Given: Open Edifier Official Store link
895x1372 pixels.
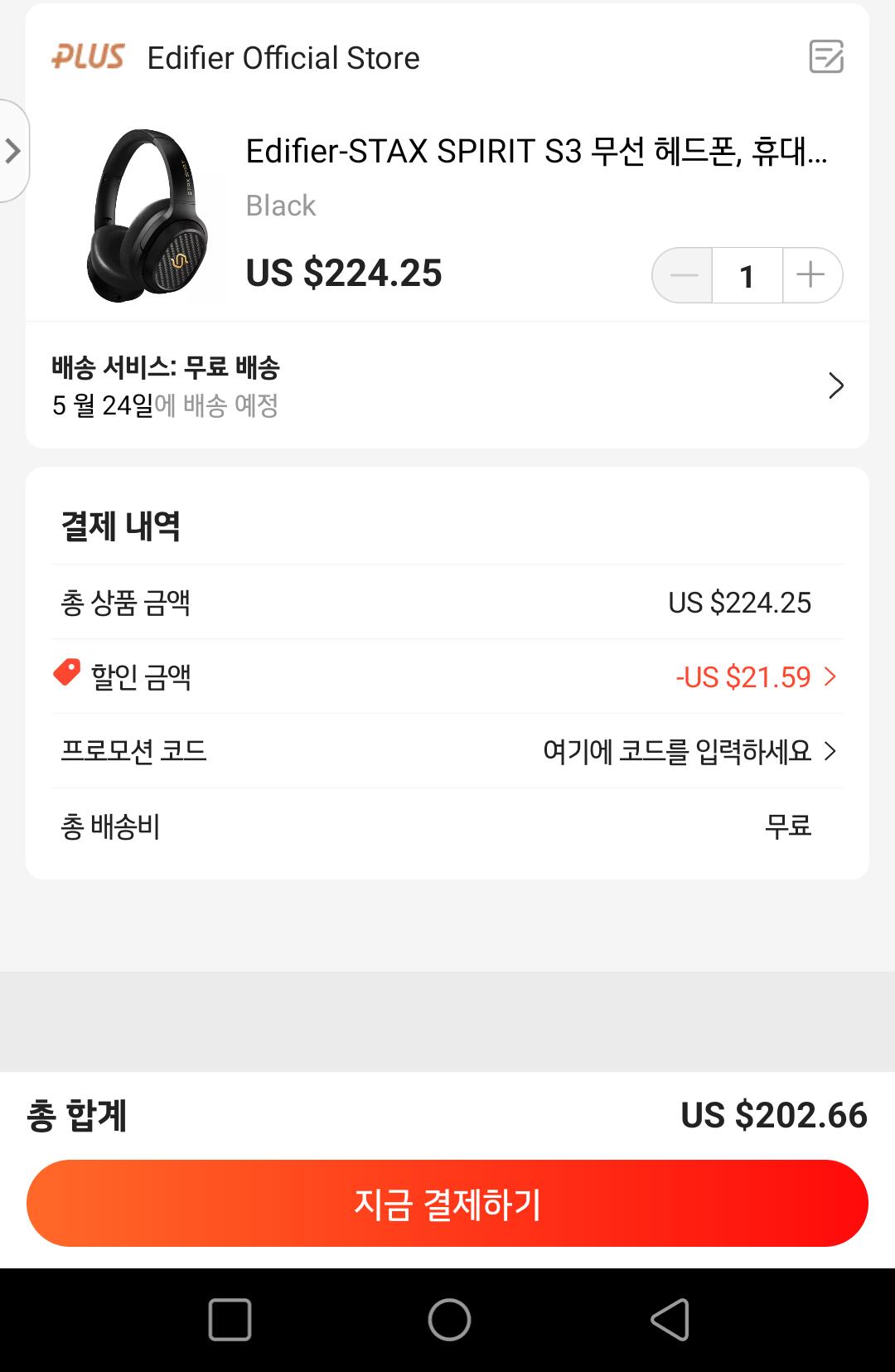Looking at the screenshot, I should tap(283, 58).
